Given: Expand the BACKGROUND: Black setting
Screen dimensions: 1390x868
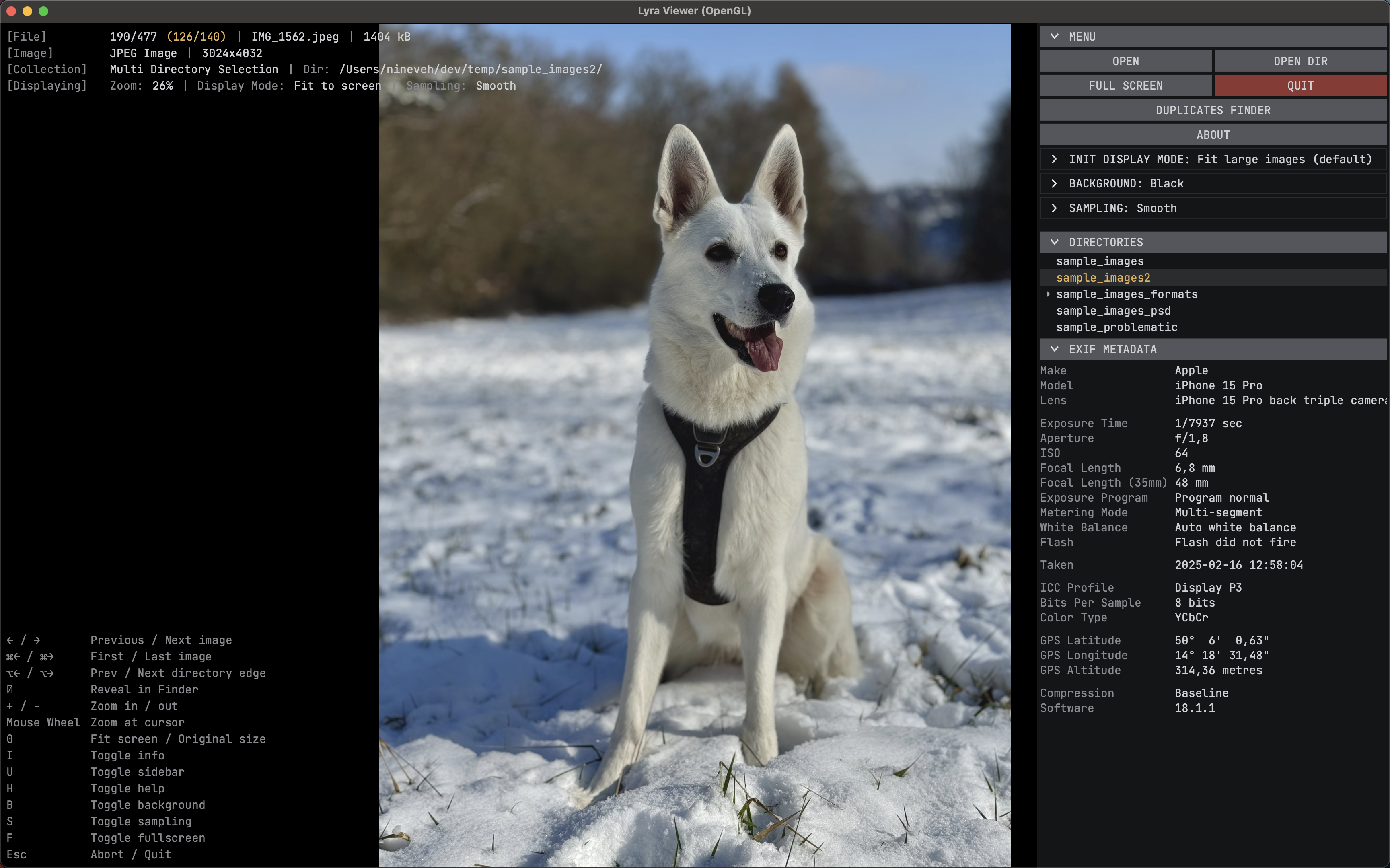Looking at the screenshot, I should [x=1213, y=183].
